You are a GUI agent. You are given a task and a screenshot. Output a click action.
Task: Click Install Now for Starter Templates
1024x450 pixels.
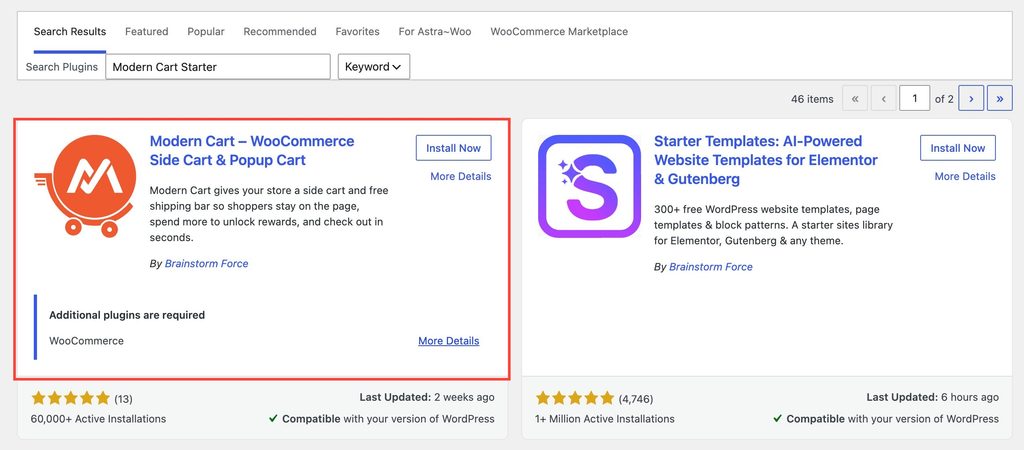[x=957, y=148]
